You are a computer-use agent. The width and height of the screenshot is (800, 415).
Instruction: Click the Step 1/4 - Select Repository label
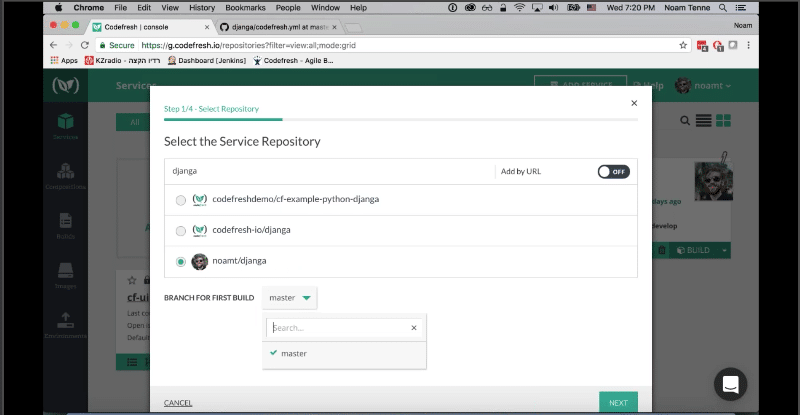point(211,109)
